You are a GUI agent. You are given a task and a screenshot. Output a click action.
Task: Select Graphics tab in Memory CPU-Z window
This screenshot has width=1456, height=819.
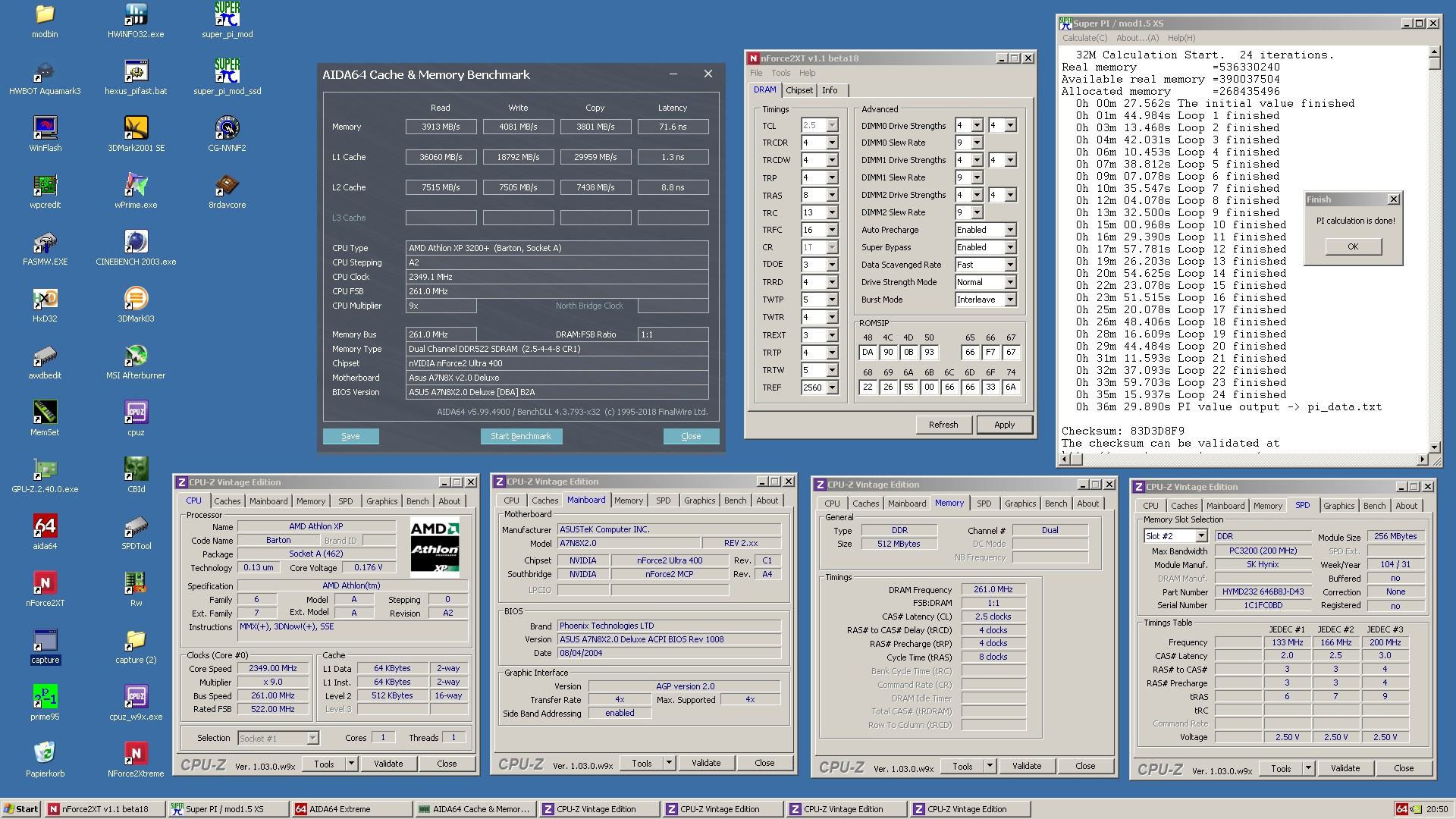point(1020,504)
